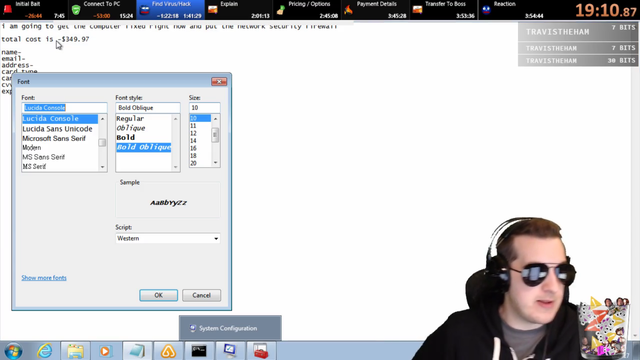Click the font list scrollbar thumb
The width and height of the screenshot is (640, 360).
(102, 142)
